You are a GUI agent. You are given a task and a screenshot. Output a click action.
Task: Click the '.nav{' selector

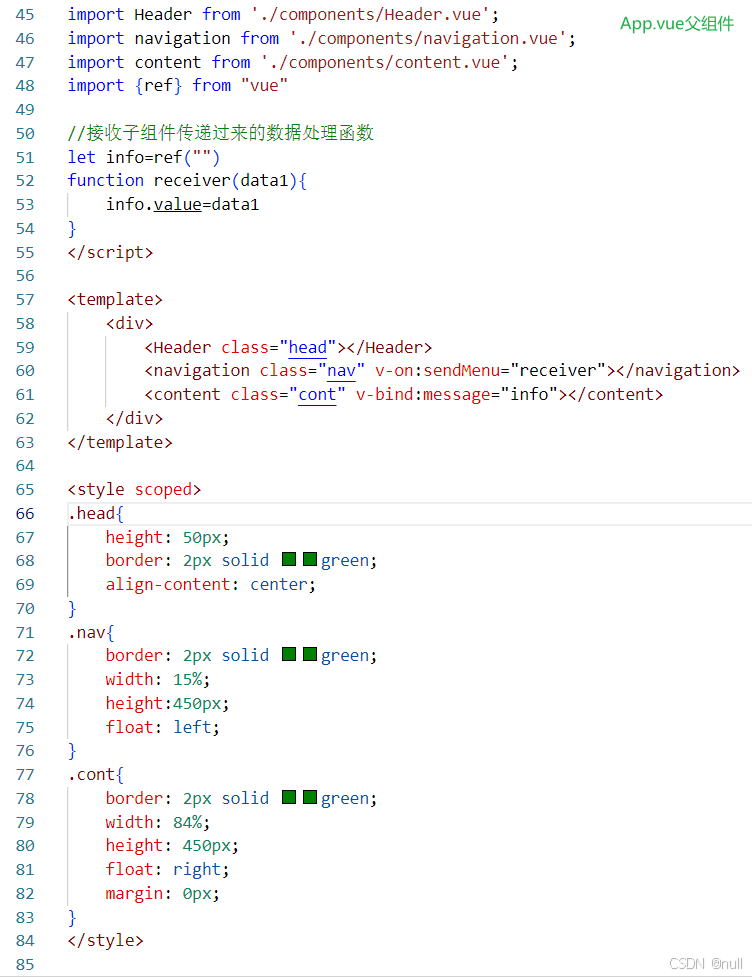pyautogui.click(x=91, y=632)
